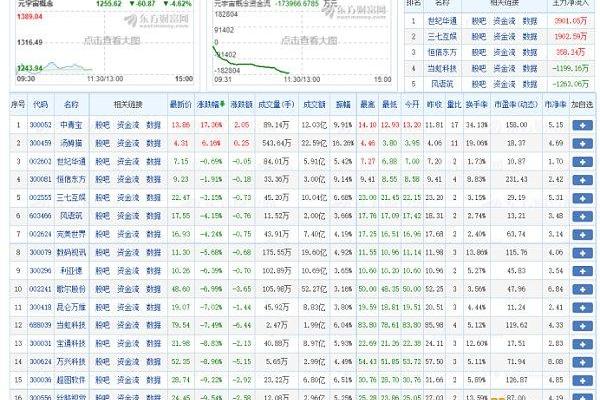Sort by 最新价 column header
The image size is (600, 400).
180,104
